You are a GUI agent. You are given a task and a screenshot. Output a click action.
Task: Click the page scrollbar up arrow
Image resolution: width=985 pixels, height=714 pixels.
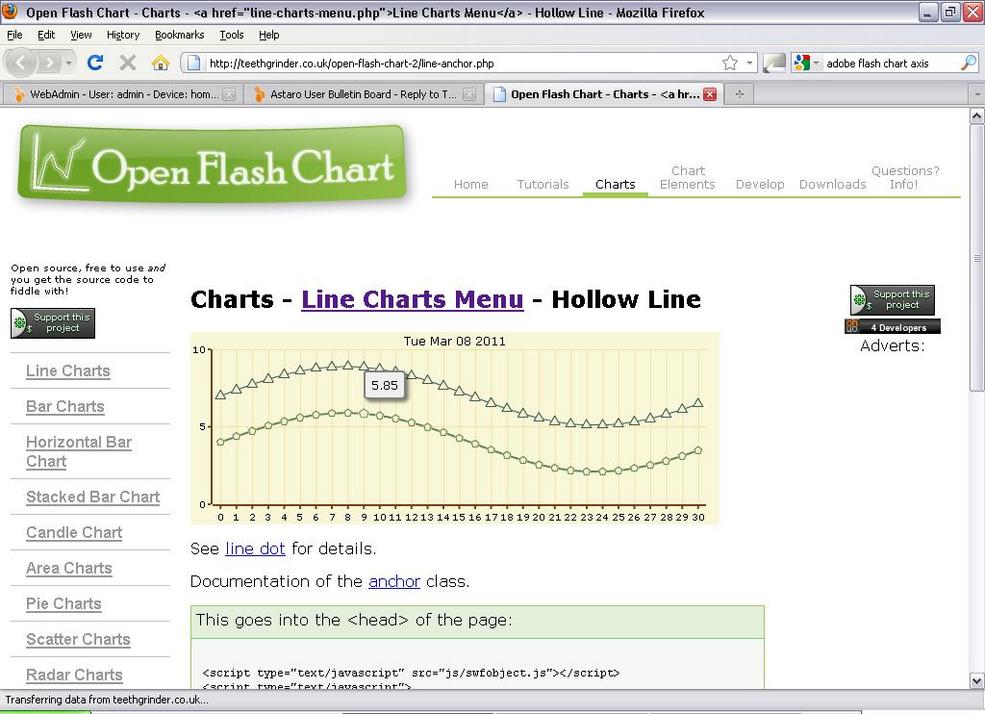click(x=977, y=116)
